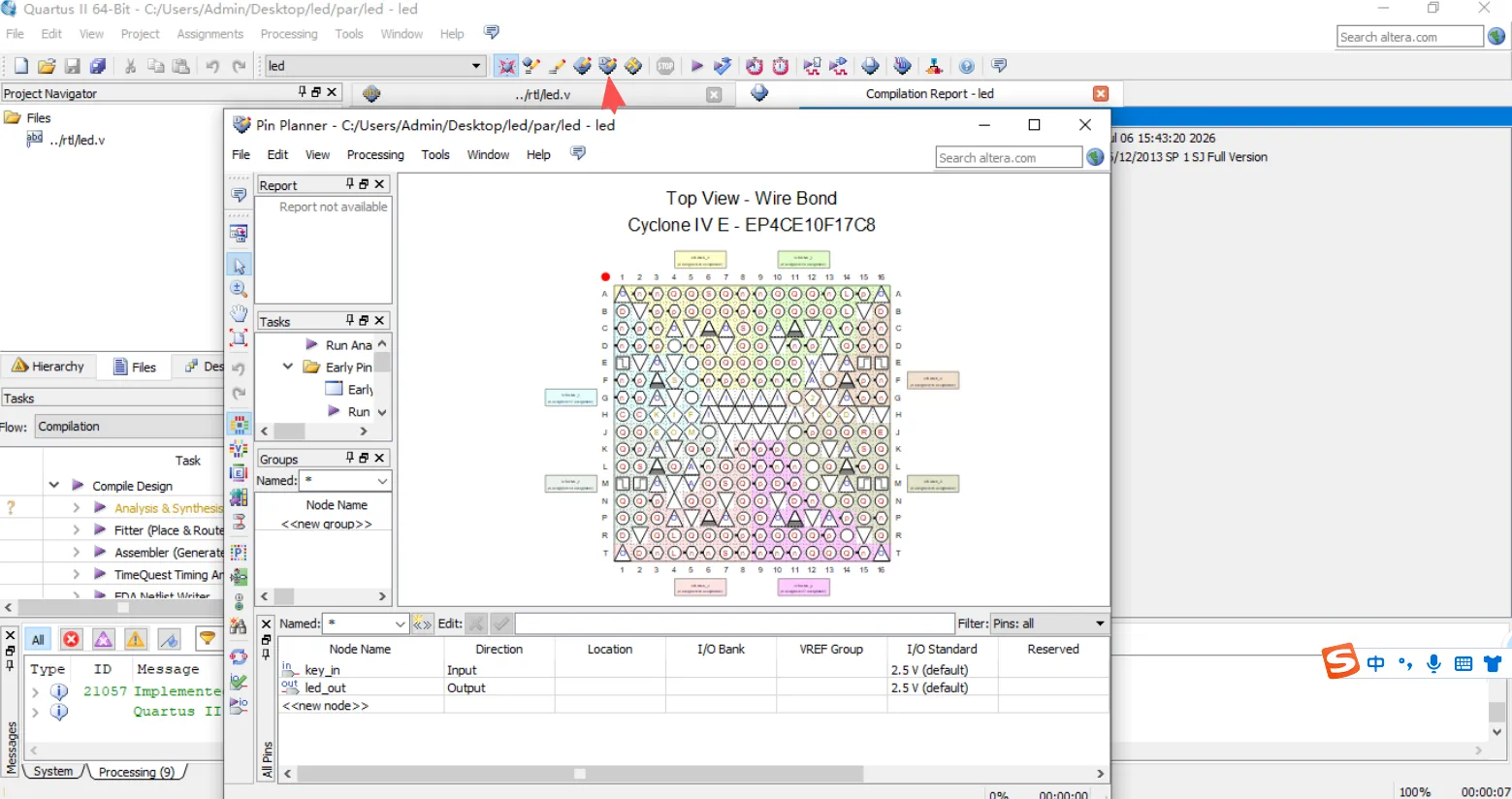Click the Open file folder icon

47,66
